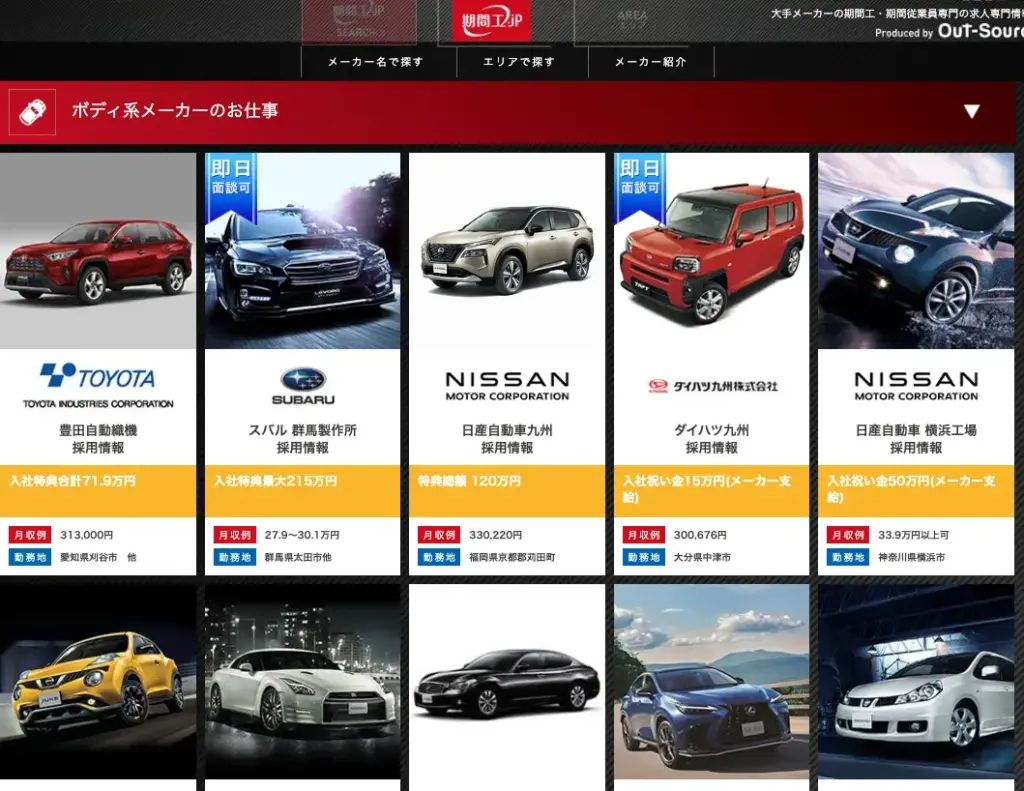Screen dimensions: 1024x791
Task: Click the salary text 27.9〜30.1万円
Action: point(302,535)
